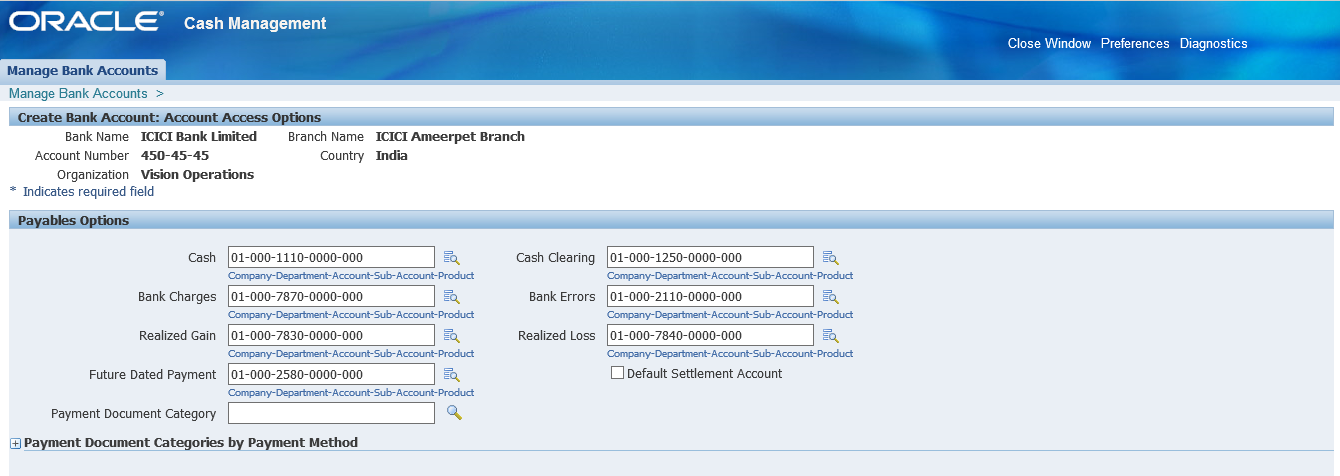1340x476 pixels.
Task: Click the Bank Errors lookup icon
Action: (x=830, y=297)
